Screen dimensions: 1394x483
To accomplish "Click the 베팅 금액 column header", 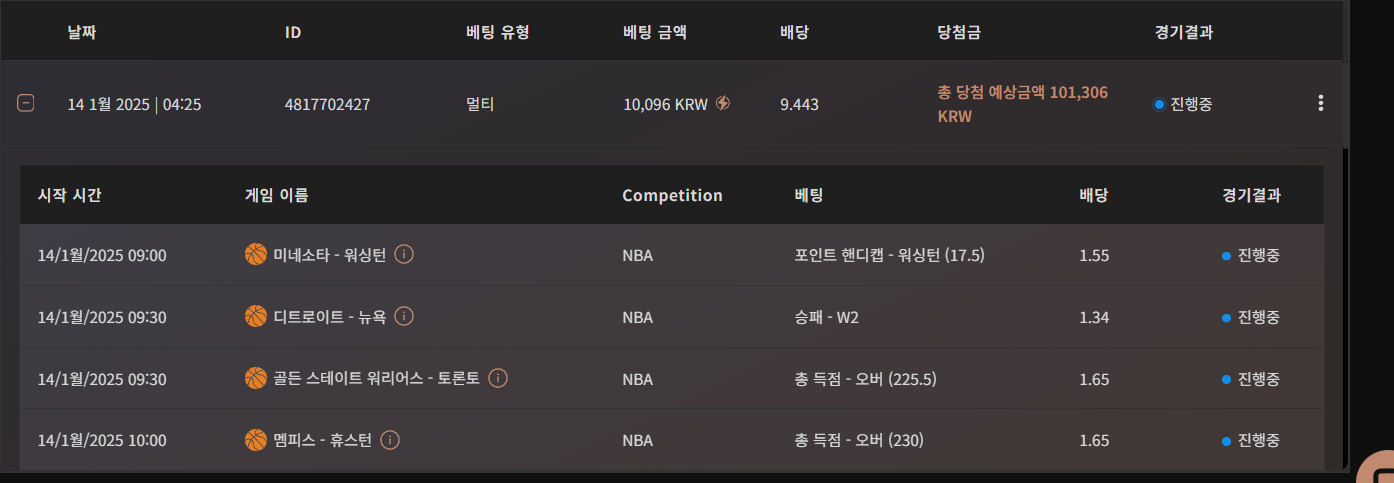I will click(654, 32).
